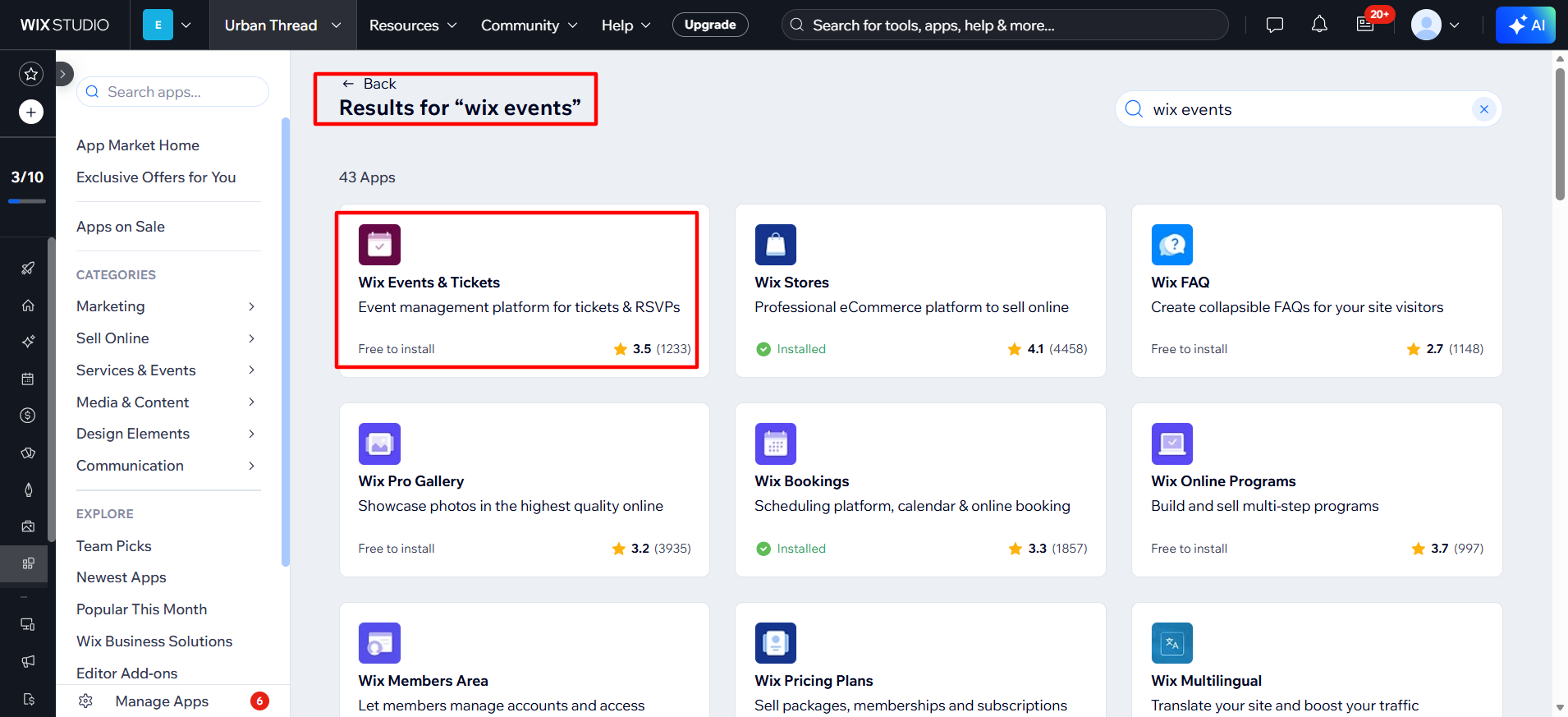Click the Wix Events & Tickets app icon

click(379, 245)
